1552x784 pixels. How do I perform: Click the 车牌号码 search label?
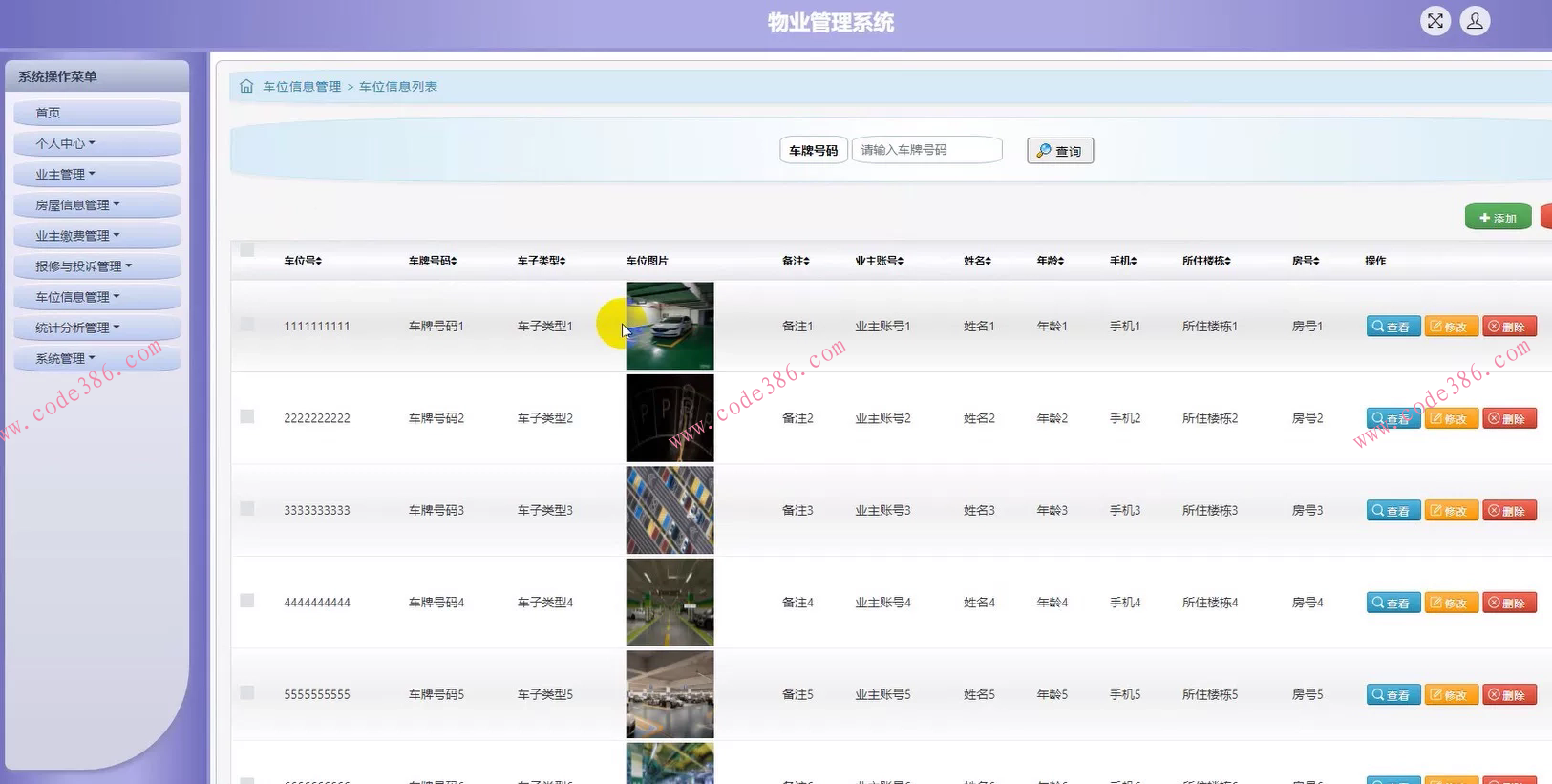pos(814,151)
